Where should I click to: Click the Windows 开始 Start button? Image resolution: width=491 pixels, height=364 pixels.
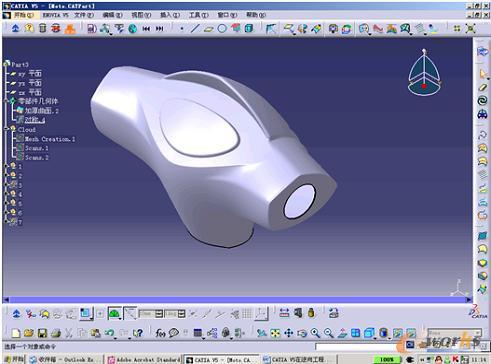(x=13, y=359)
